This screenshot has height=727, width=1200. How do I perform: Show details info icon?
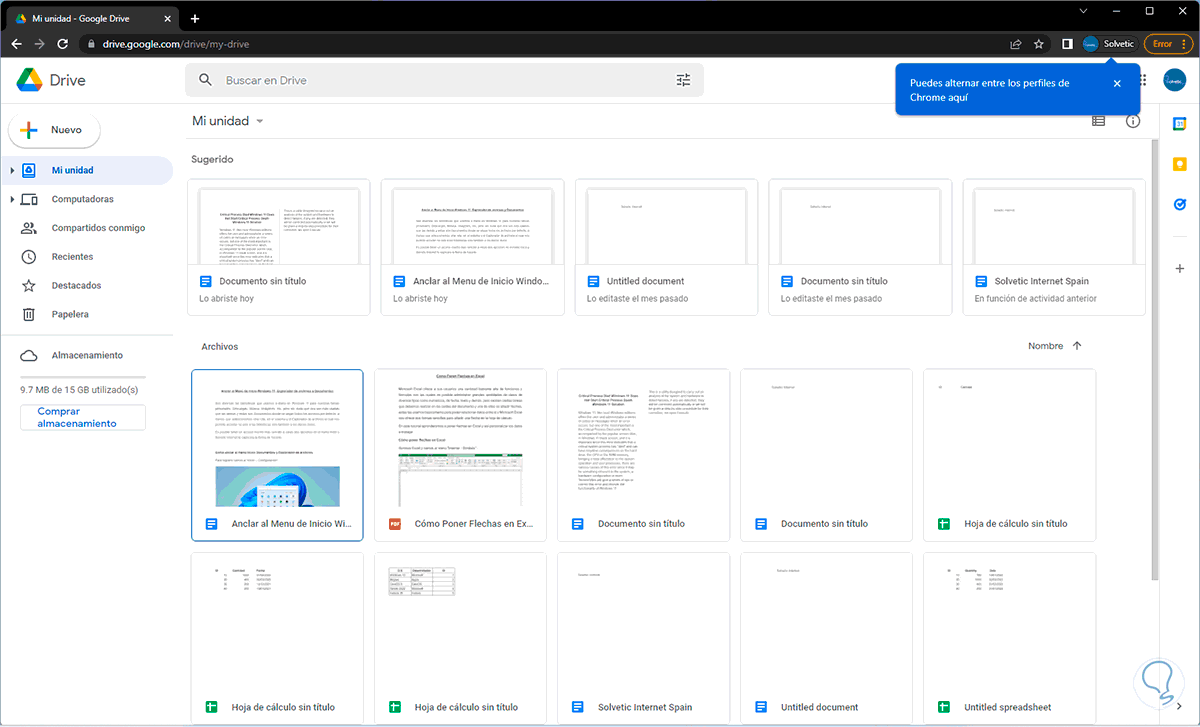[x=1133, y=121]
